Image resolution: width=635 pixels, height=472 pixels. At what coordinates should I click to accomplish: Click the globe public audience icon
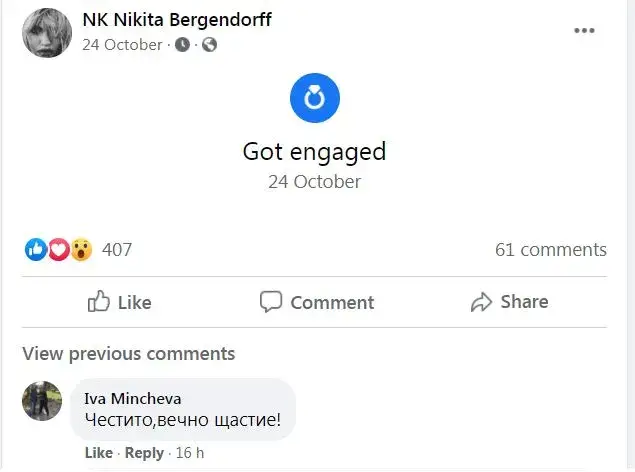(x=209, y=45)
